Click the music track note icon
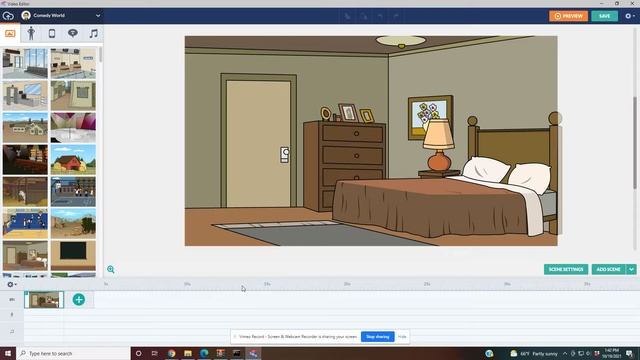The width and height of the screenshot is (640, 360). pos(12,331)
